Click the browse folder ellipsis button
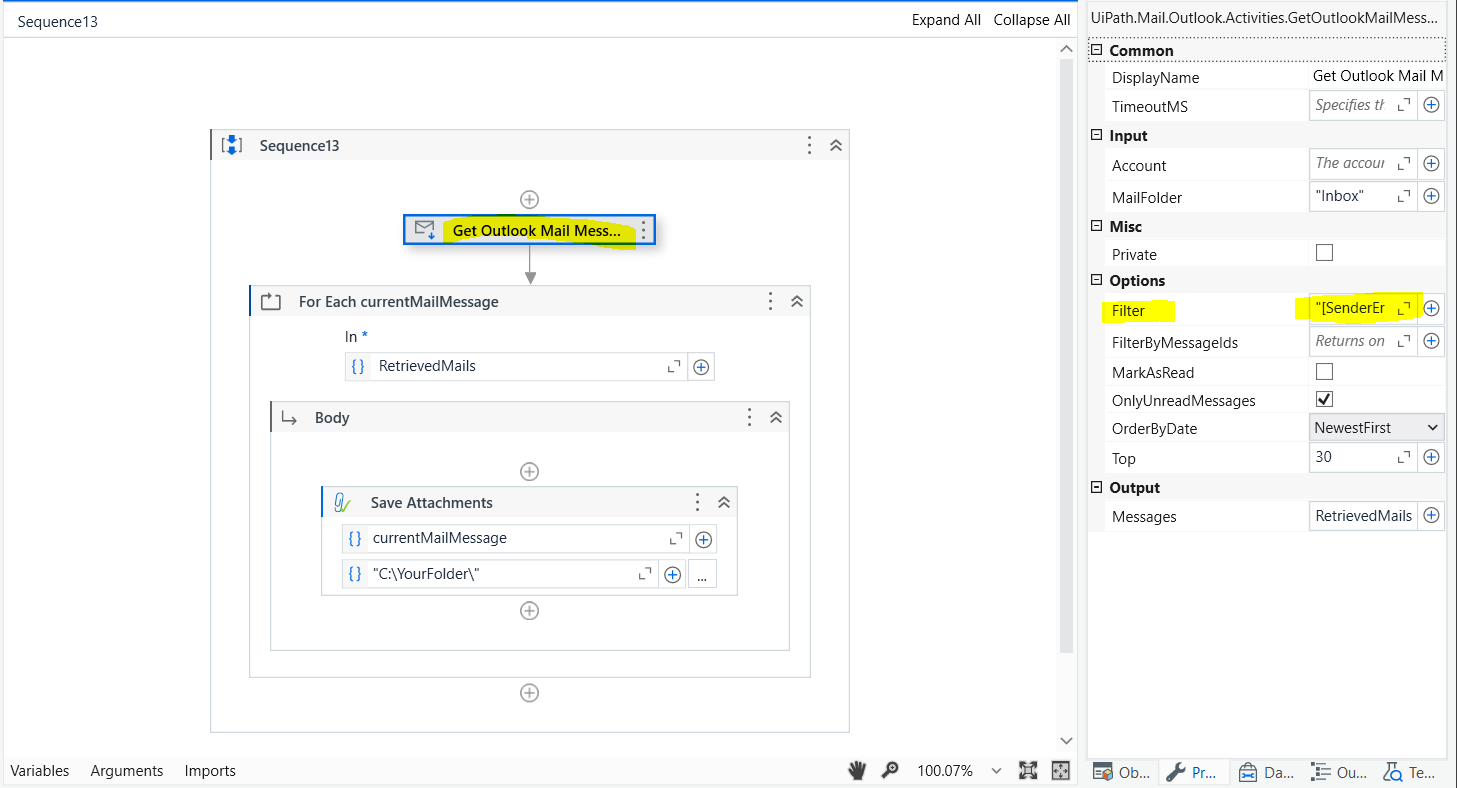1457x788 pixels. coord(702,574)
